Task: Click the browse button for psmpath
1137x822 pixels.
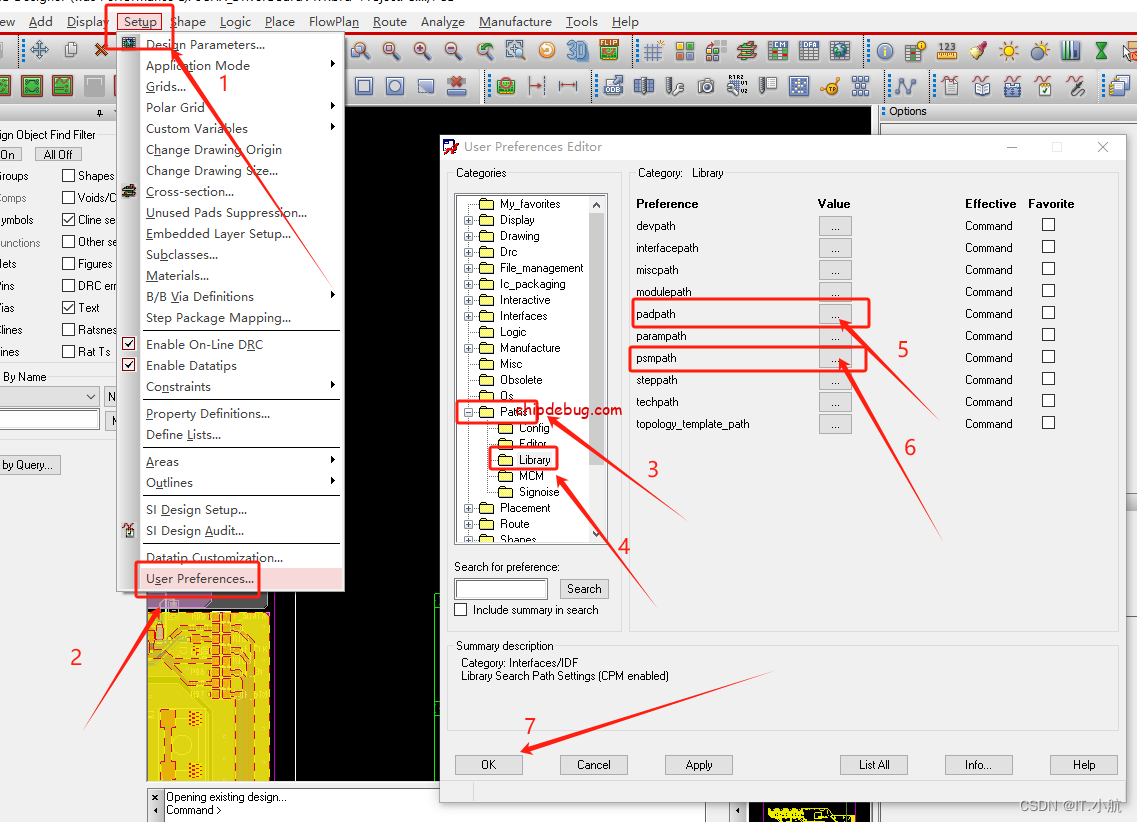Action: click(835, 358)
